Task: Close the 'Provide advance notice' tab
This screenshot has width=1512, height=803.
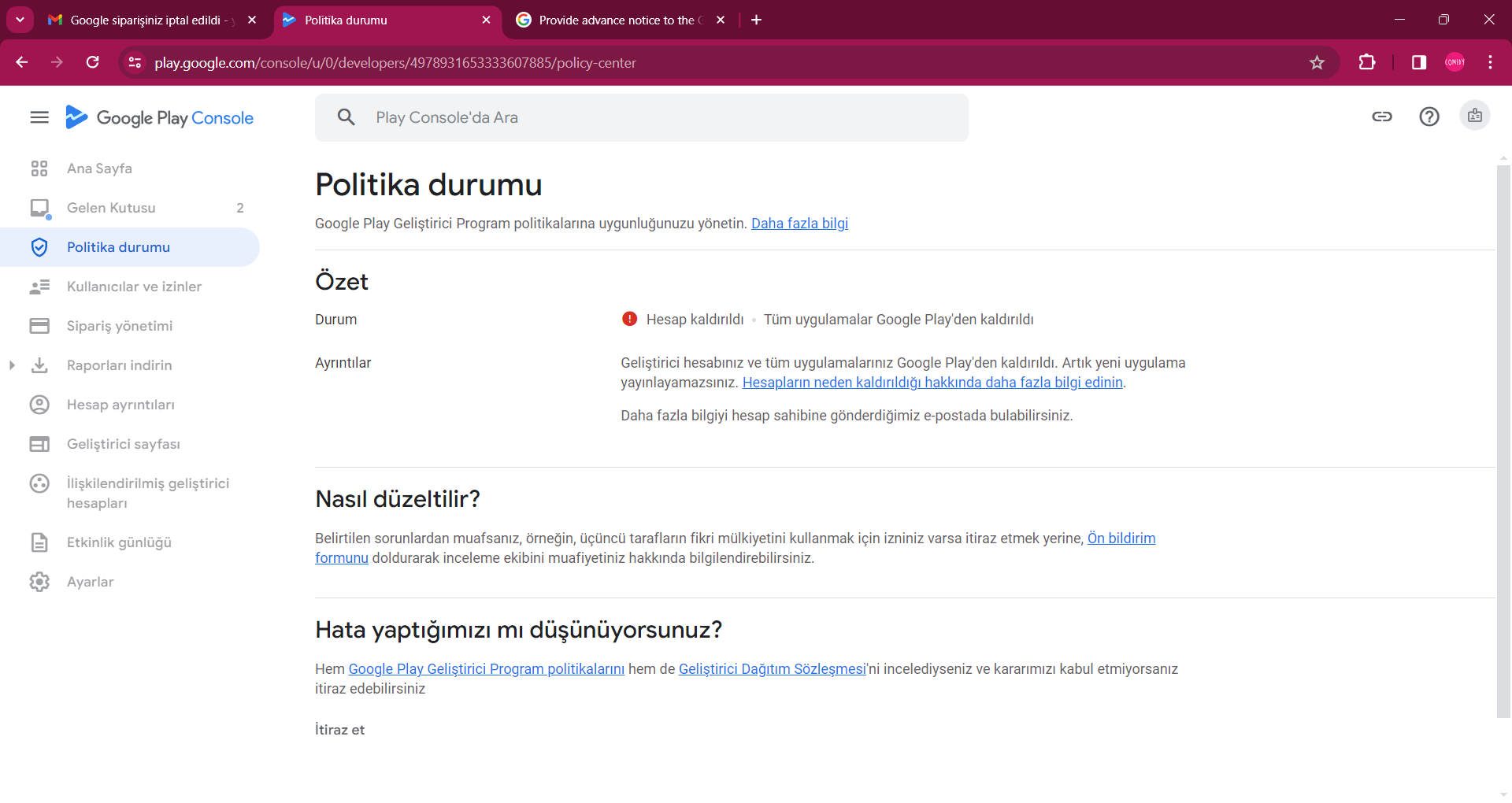Action: (x=721, y=20)
